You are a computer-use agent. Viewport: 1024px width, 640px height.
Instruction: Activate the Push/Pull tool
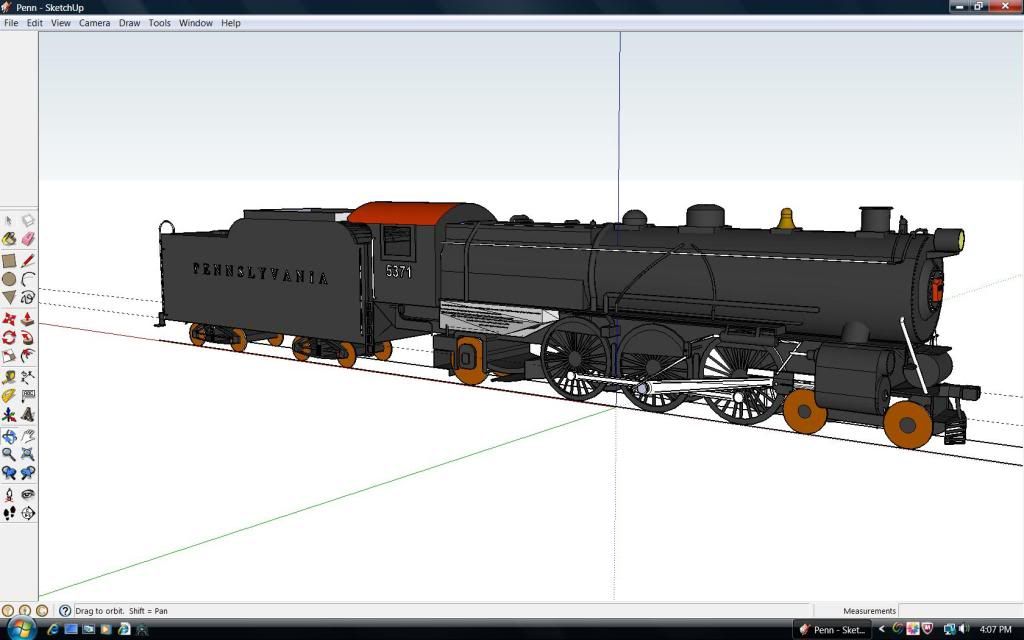pos(27,319)
